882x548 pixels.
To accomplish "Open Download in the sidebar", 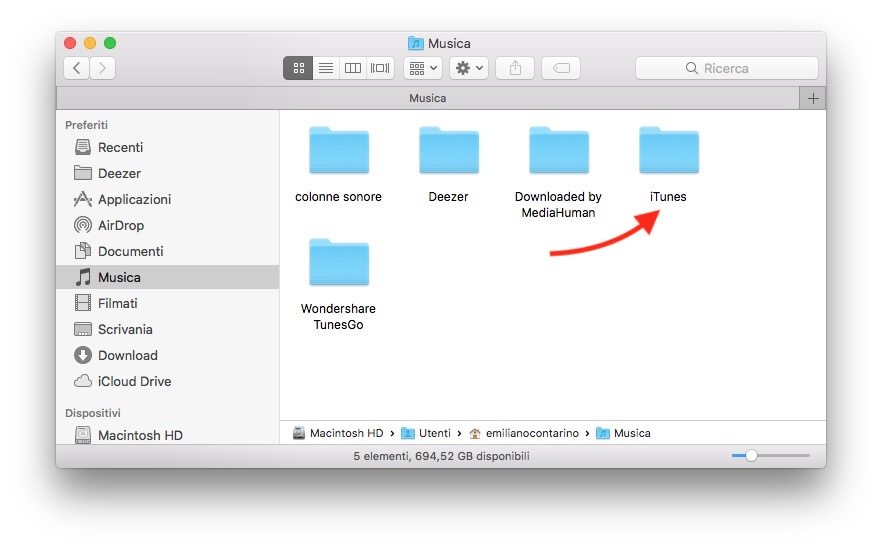I will 168,355.
